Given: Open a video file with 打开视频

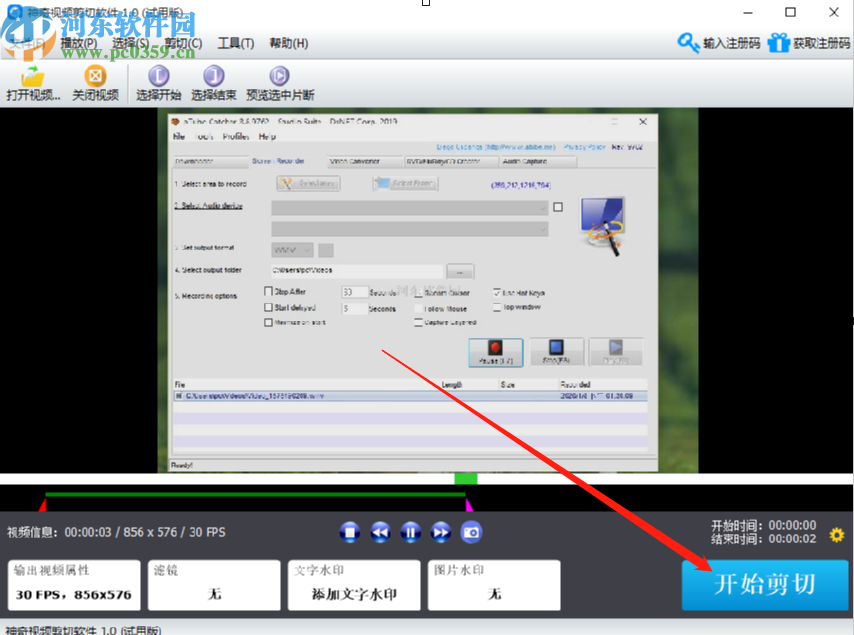Looking at the screenshot, I should tap(33, 84).
